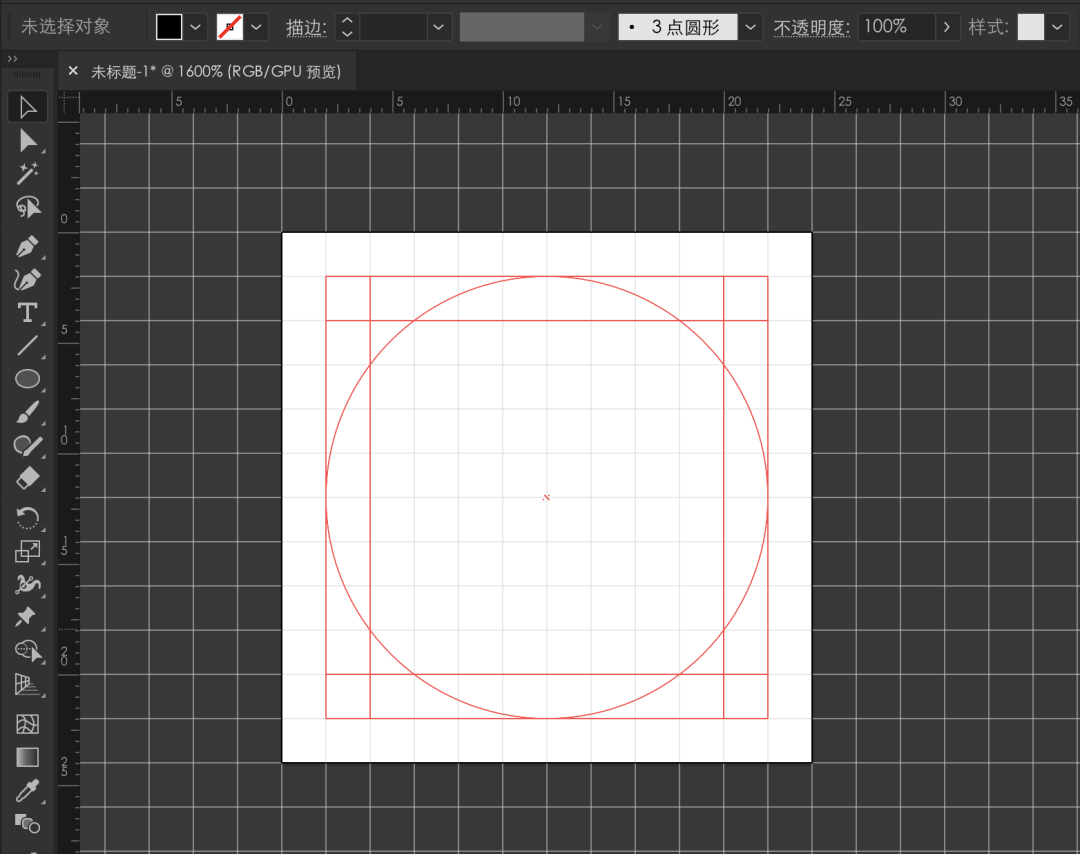Click the 不透明度 opacity label link

811,28
